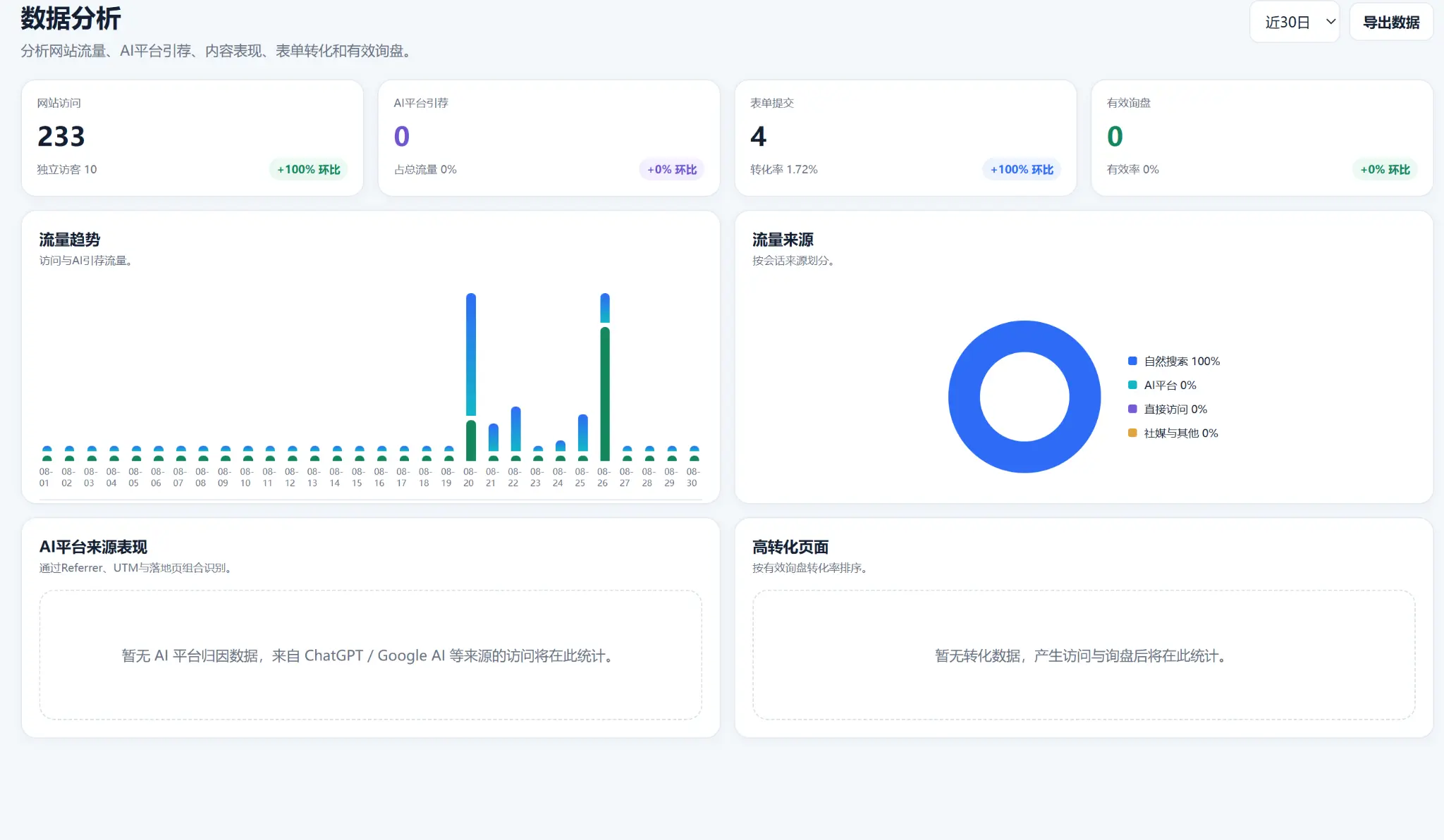
Task: Click the 08-25 bar in trend chart
Action: (582, 433)
